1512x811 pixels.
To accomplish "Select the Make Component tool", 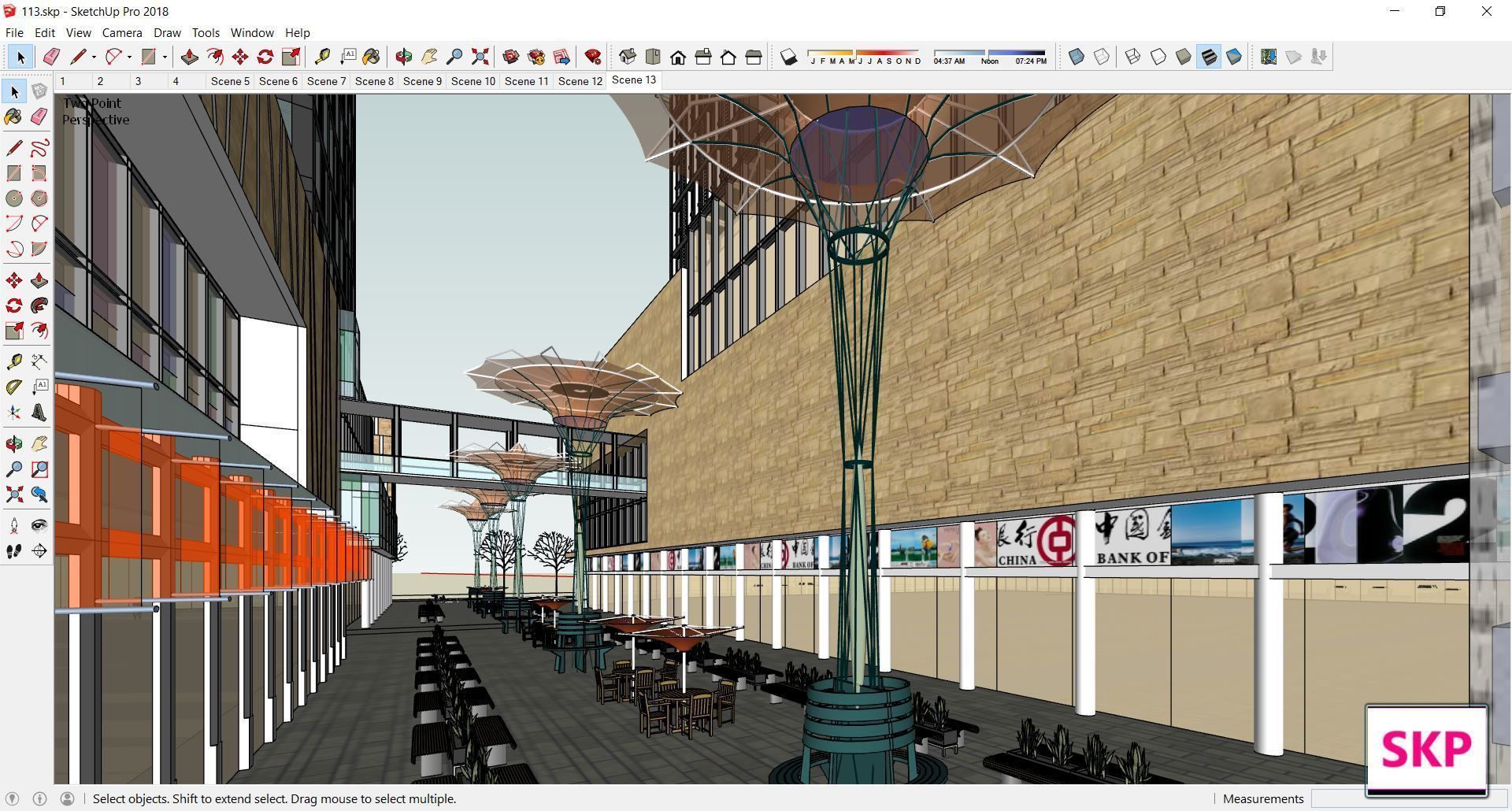I will 39,92.
